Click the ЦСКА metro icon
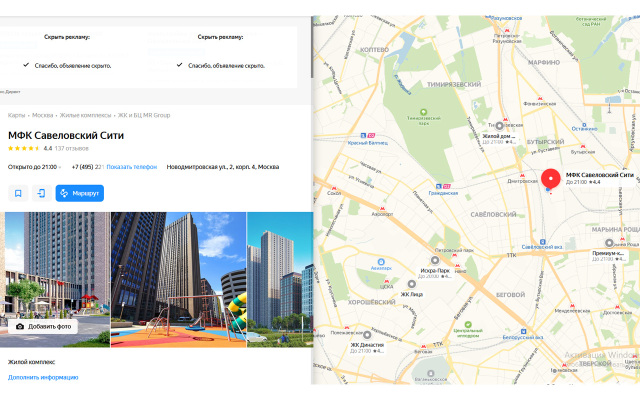Image resolution: width=640 pixels, height=400 pixels. [386, 281]
